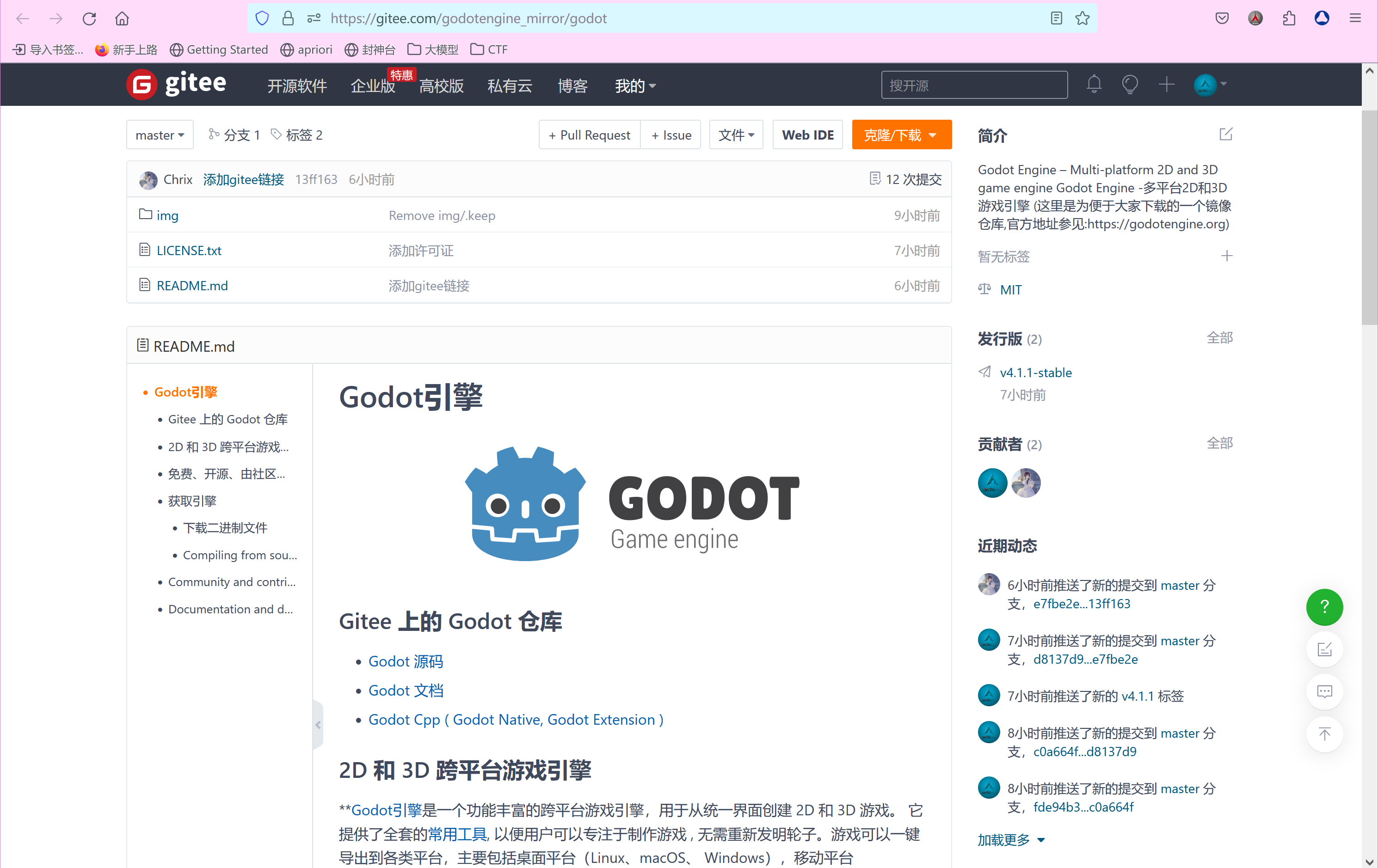Click the page vertical scrollbar thumb
The height and width of the screenshot is (868, 1378).
click(1369, 217)
